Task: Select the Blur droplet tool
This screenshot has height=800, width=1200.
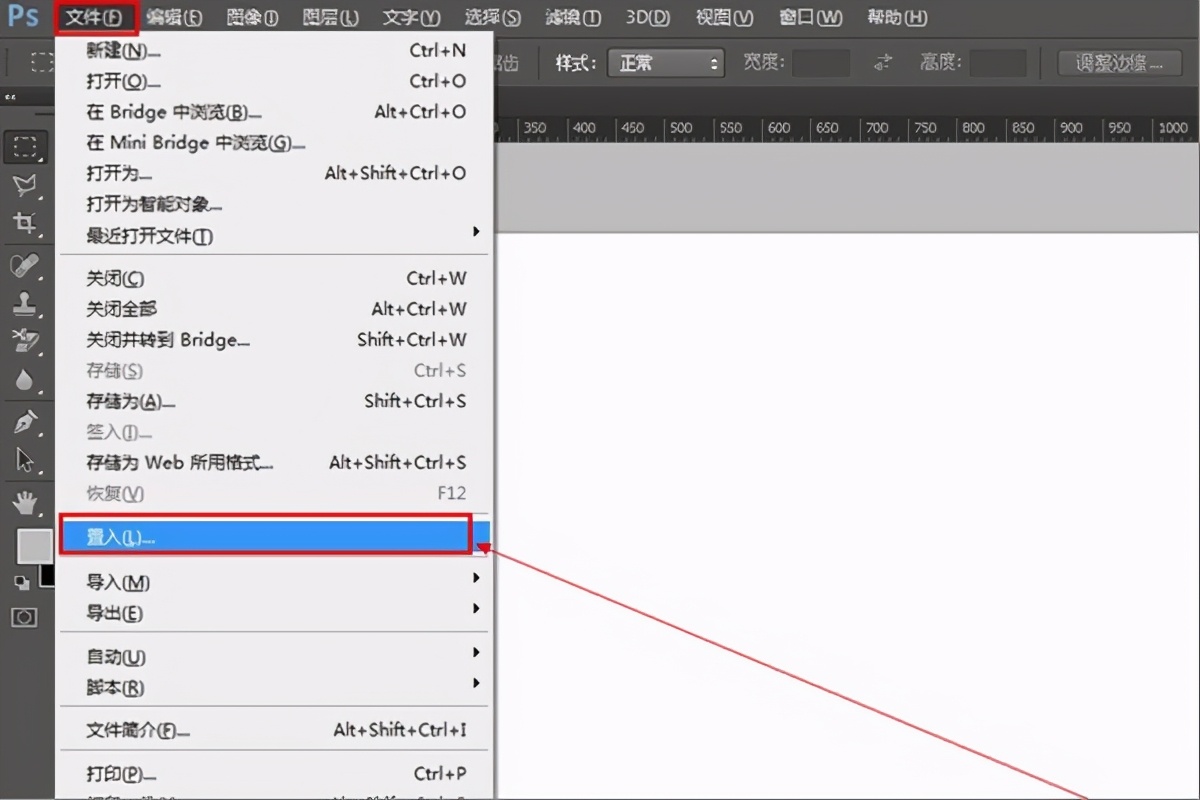Action: click(x=25, y=380)
